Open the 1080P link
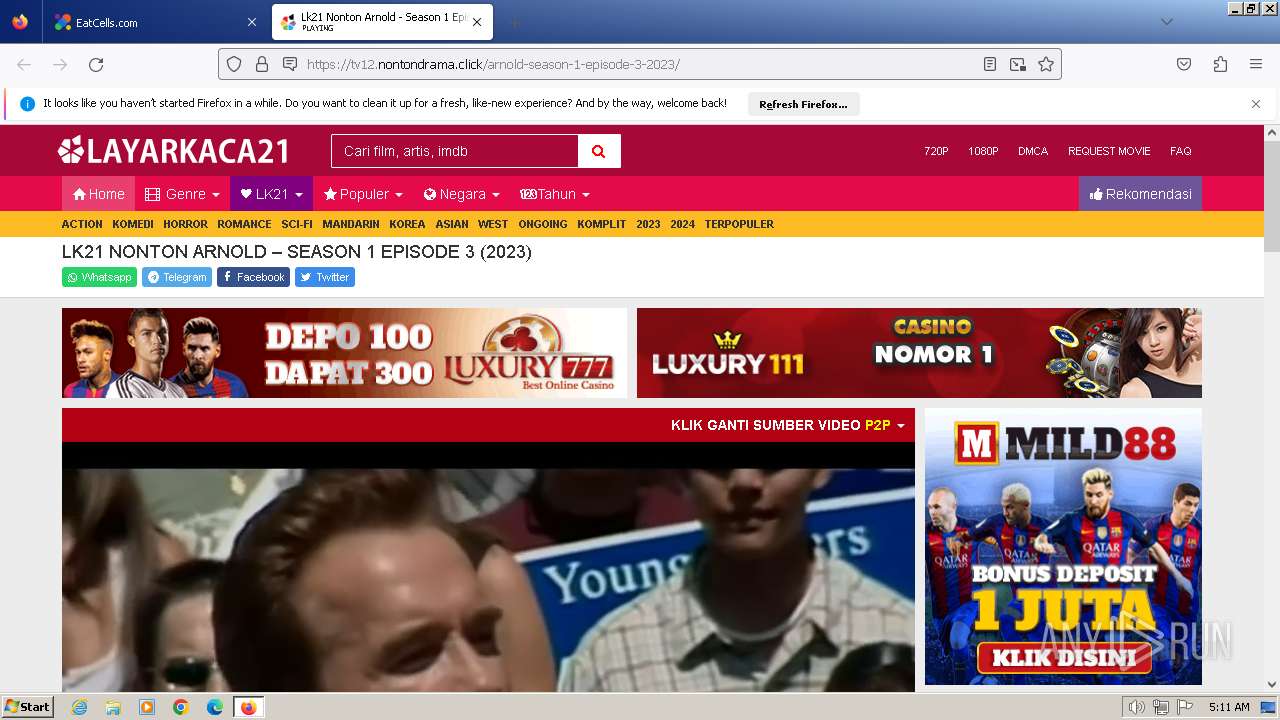1280x720 pixels. pos(983,151)
